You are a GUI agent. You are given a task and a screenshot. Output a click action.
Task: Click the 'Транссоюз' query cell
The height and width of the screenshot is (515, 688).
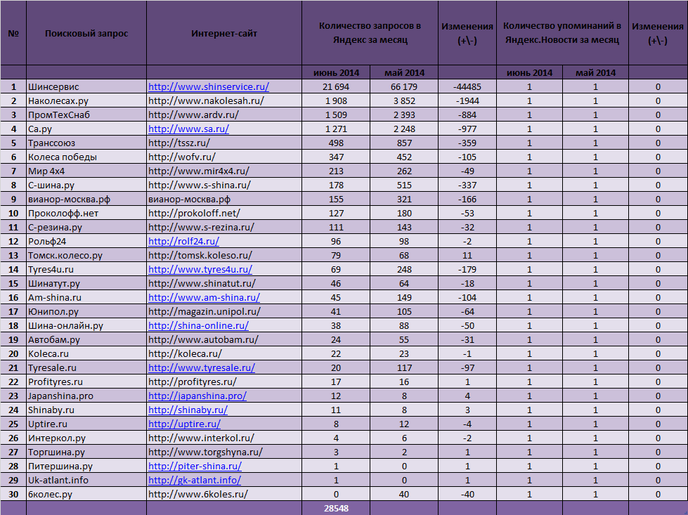pos(86,143)
